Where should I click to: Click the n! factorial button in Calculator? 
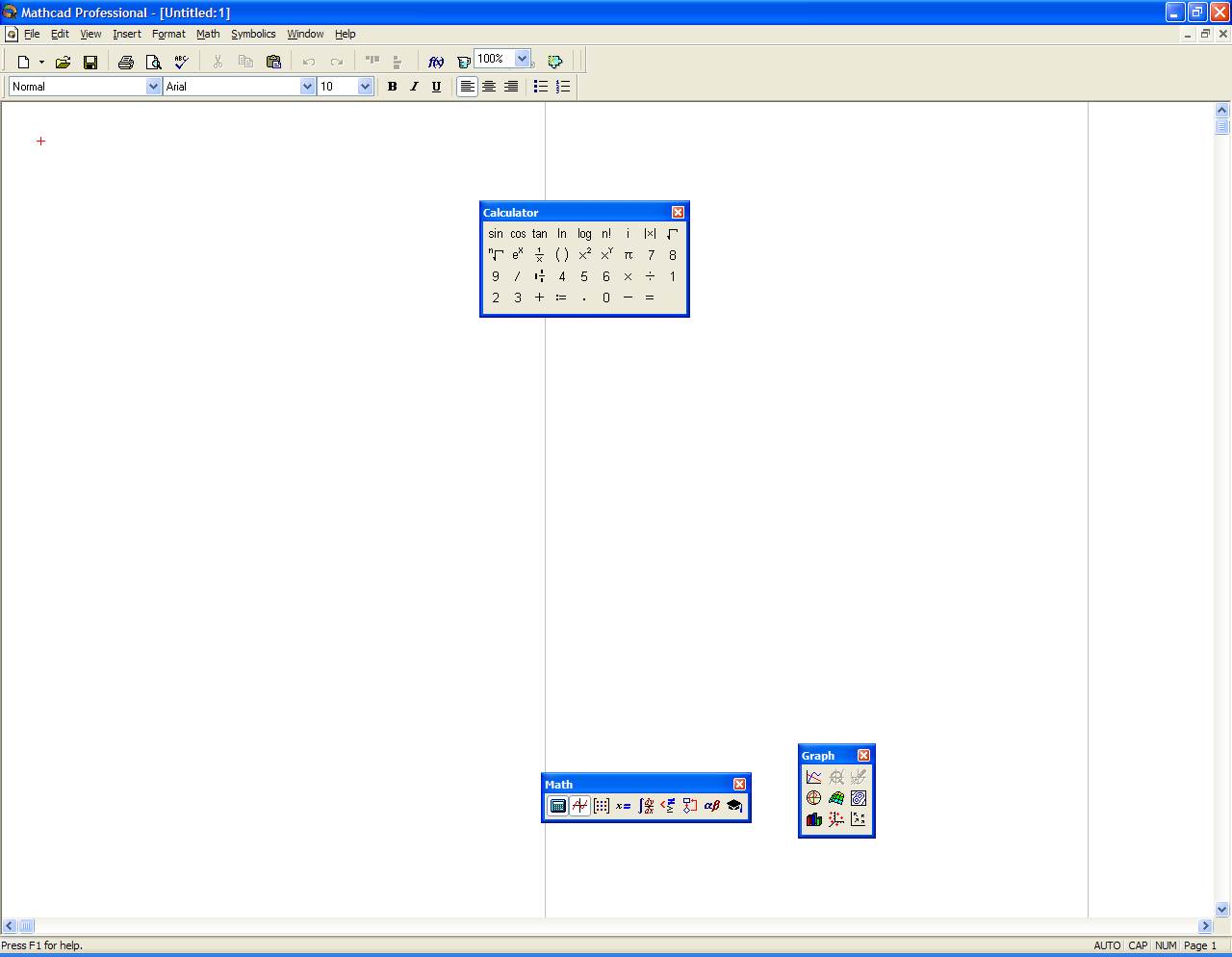pyautogui.click(x=606, y=234)
